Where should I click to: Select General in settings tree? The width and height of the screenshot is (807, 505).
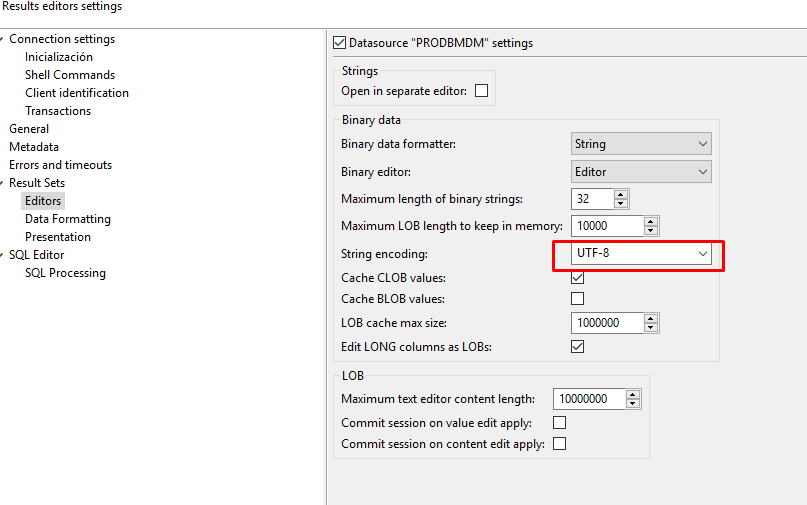coord(29,129)
